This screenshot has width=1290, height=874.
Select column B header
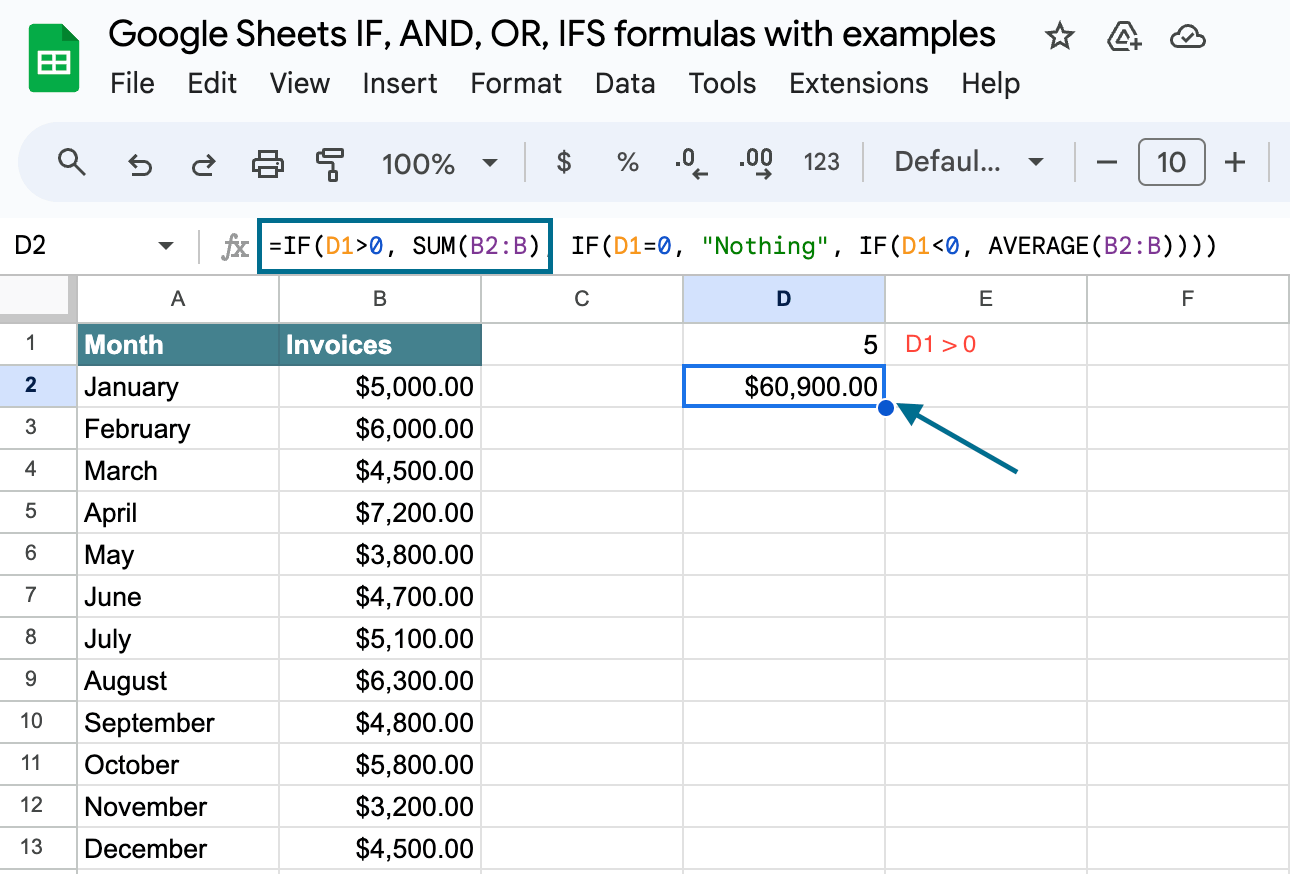pyautogui.click(x=380, y=298)
